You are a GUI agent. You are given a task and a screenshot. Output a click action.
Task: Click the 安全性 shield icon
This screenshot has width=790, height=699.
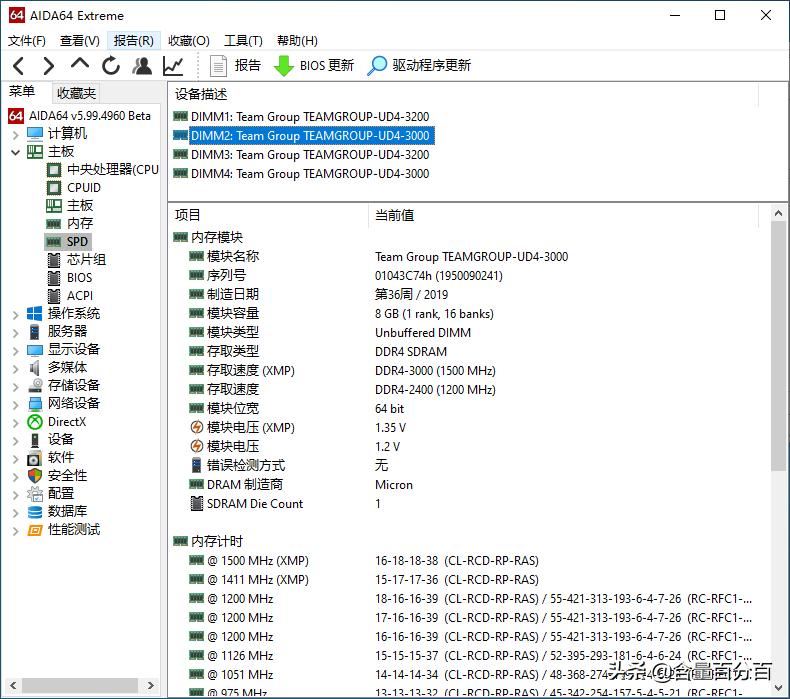[x=35, y=476]
